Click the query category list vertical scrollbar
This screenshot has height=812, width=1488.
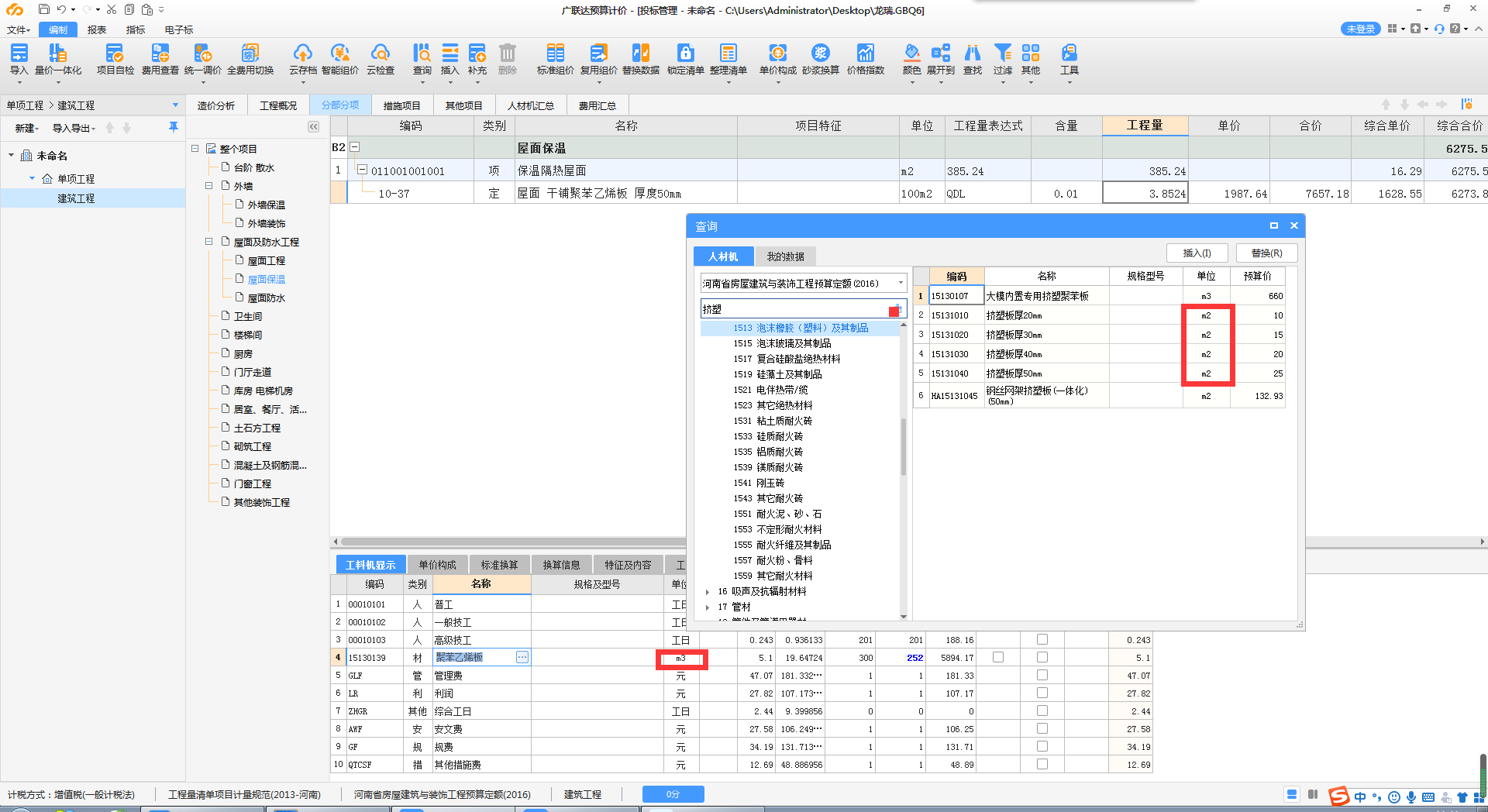[903, 446]
